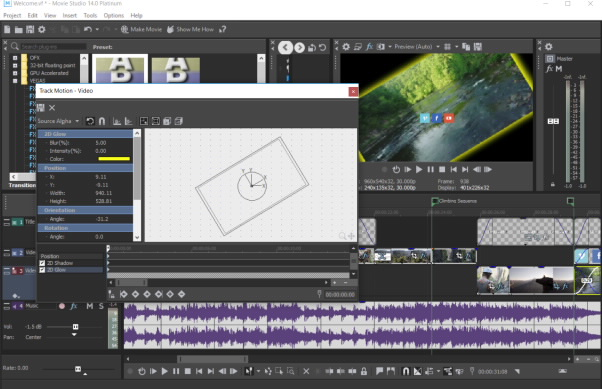This screenshot has width=602, height=389.
Task: Select the second A/B transition preset thumbnail
Action: click(x=176, y=70)
